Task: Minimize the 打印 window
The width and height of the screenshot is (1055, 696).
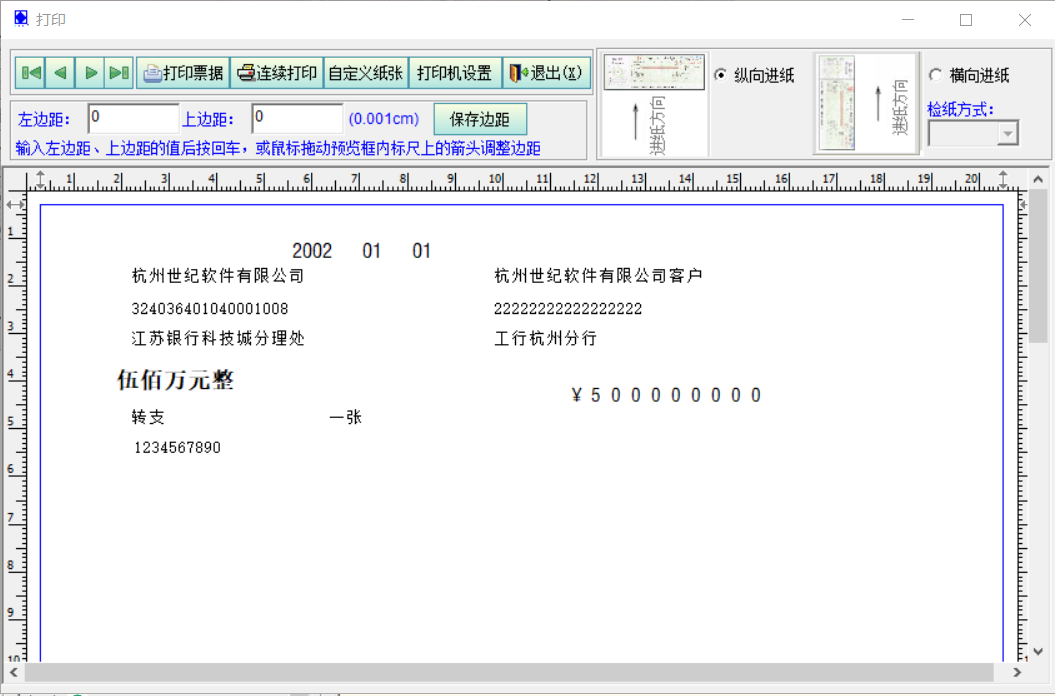Action: coord(908,20)
